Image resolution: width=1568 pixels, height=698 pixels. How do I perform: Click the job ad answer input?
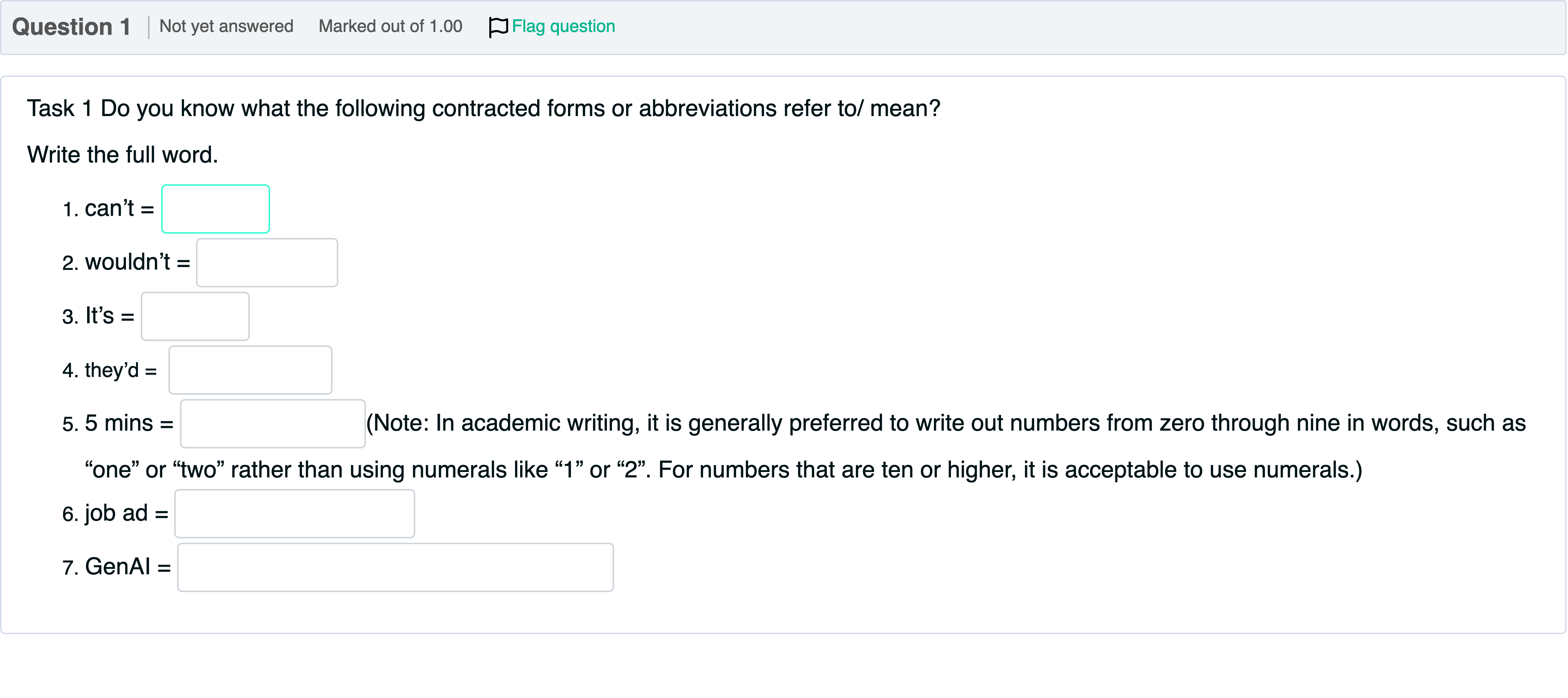[295, 514]
